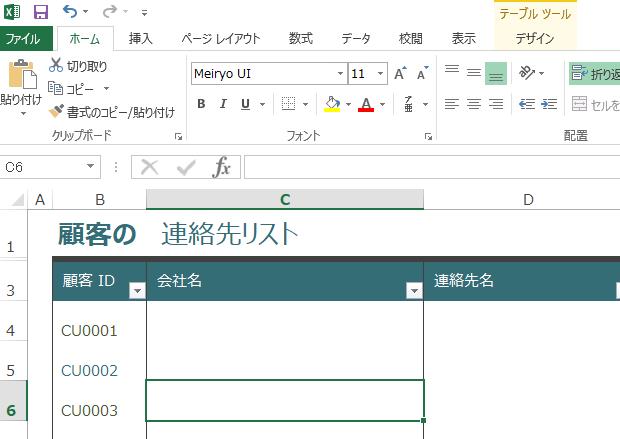Viewport: 620px width, 439px height.
Task: Click the Format Painter (書式のコピー/貼り付け) brush icon
Action: pyautogui.click(x=56, y=112)
